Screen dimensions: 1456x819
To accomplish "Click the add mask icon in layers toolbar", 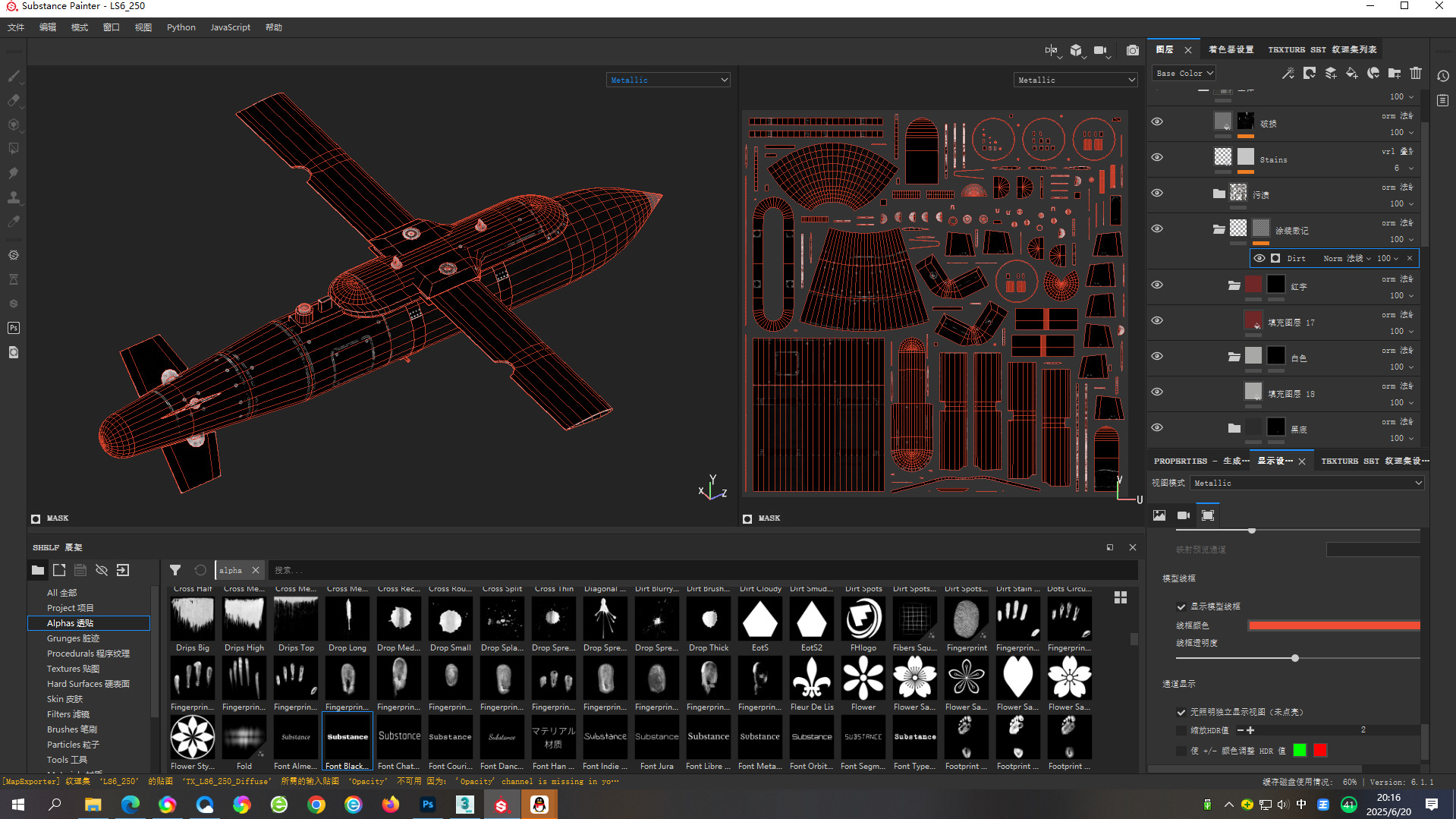I will tap(1310, 74).
